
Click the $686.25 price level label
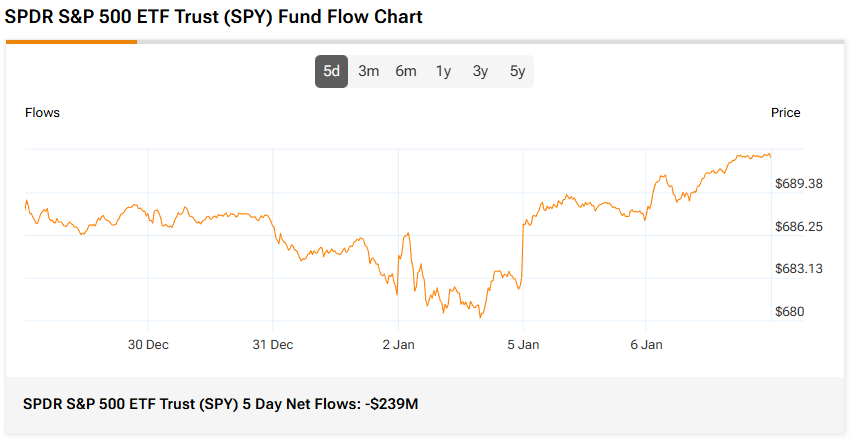tap(798, 227)
